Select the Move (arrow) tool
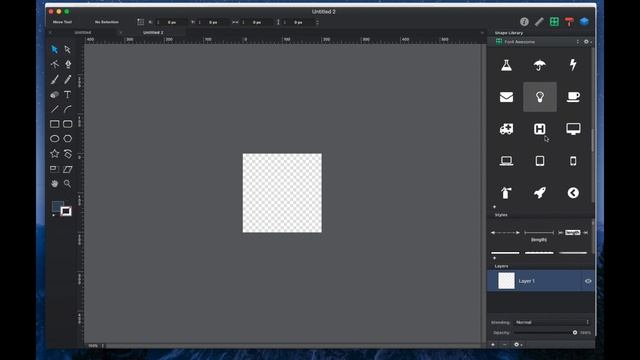Screen dimensions: 640x360 click(54, 49)
